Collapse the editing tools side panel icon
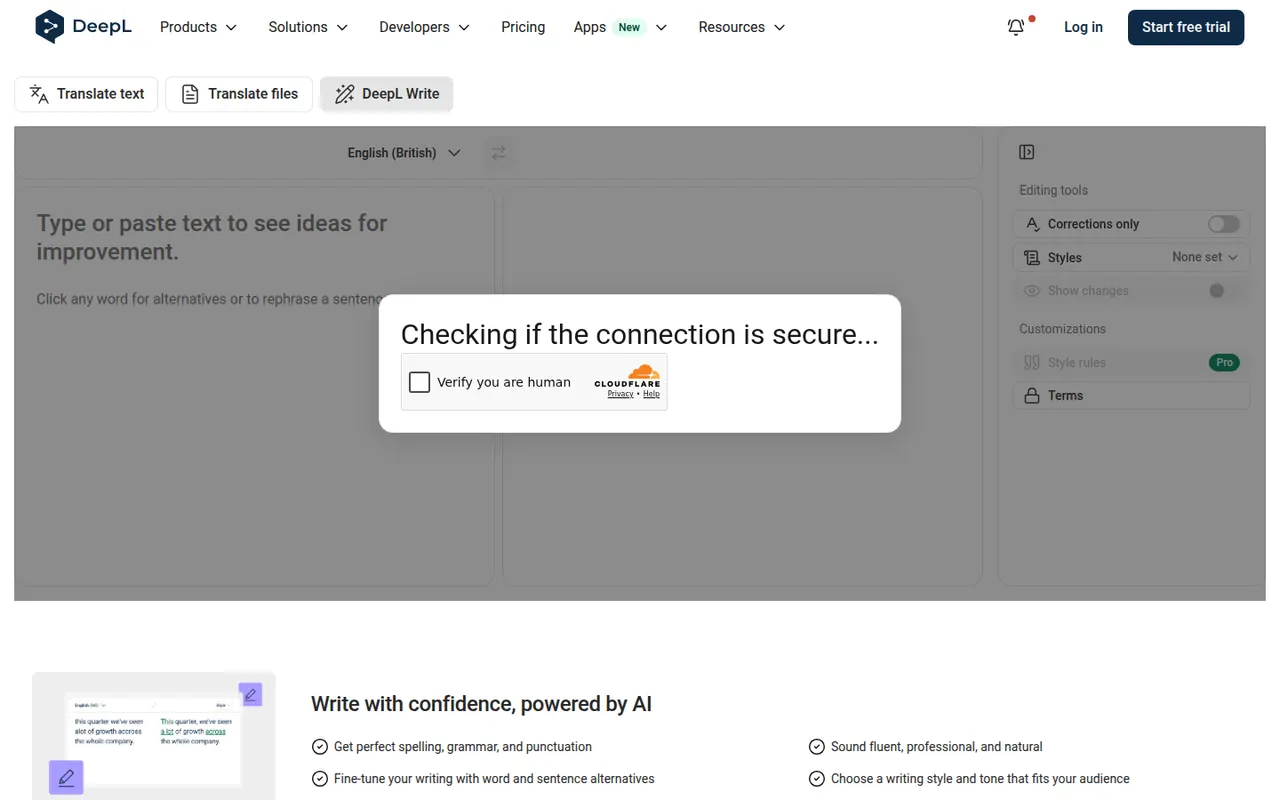Screen dimensions: 1280x800 [x=1026, y=152]
